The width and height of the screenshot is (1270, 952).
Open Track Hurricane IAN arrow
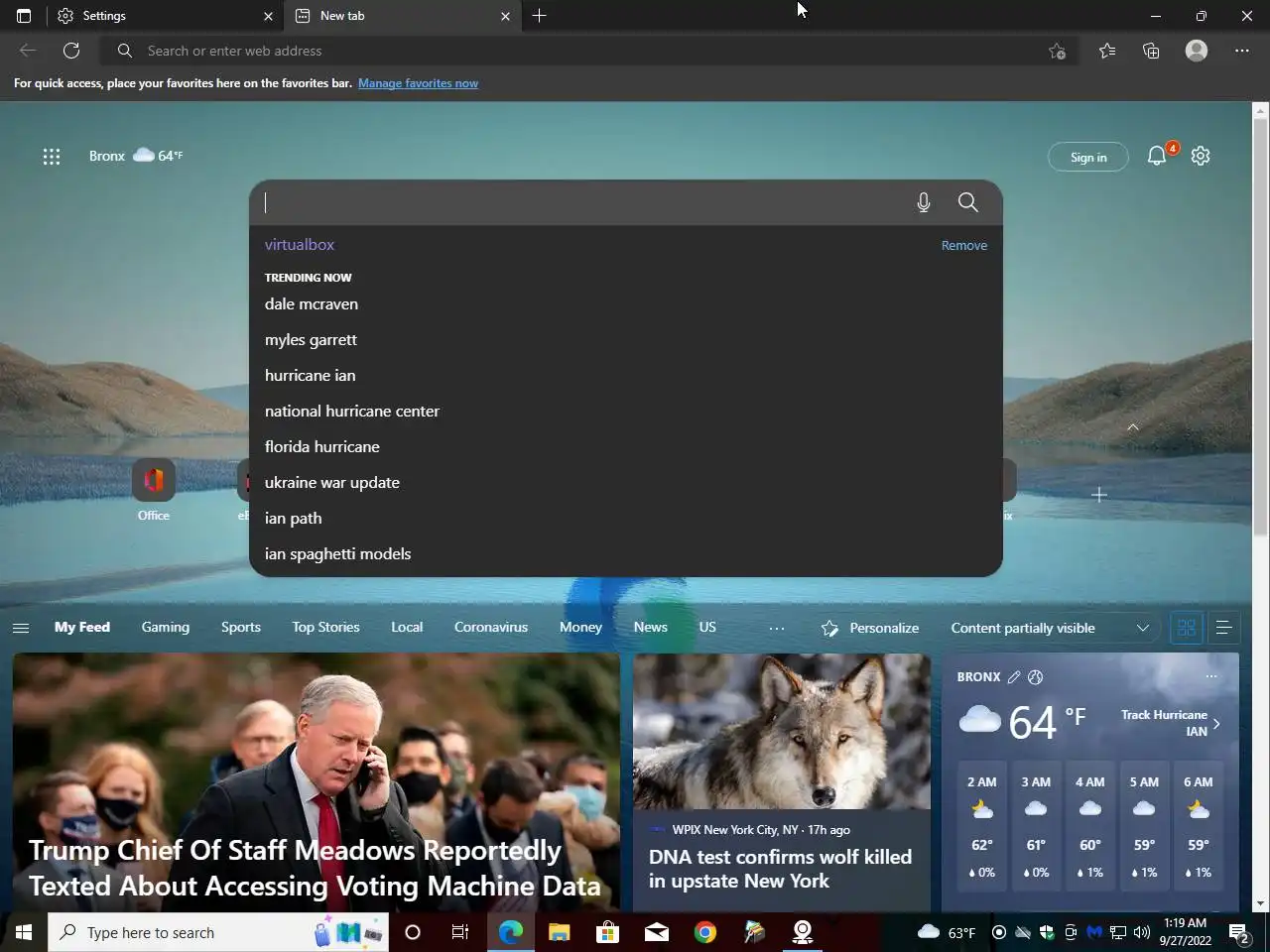pyautogui.click(x=1216, y=723)
